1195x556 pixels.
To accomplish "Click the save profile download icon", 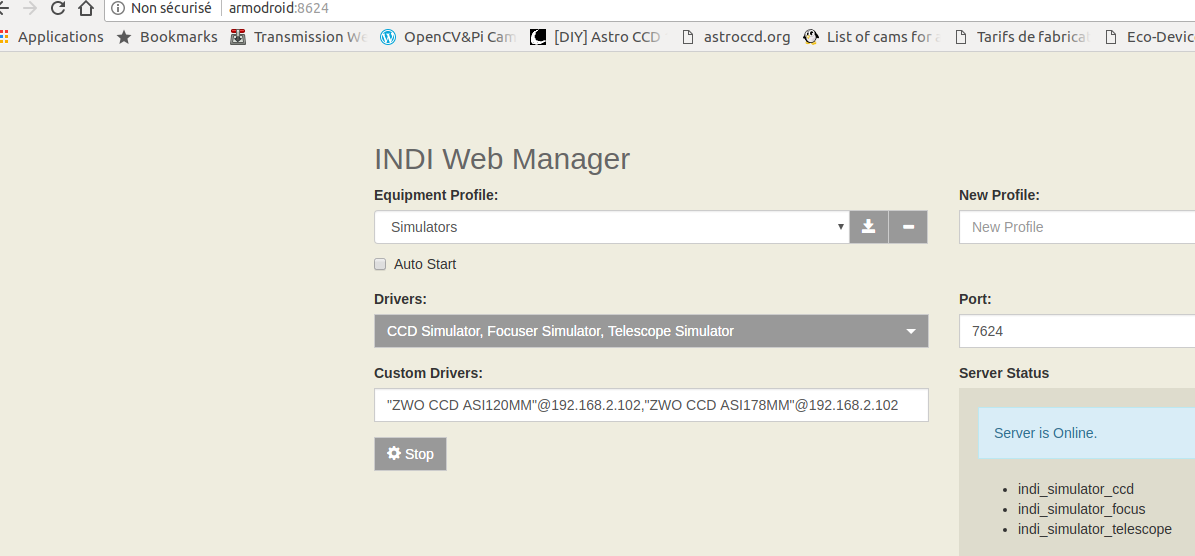I will (x=869, y=227).
